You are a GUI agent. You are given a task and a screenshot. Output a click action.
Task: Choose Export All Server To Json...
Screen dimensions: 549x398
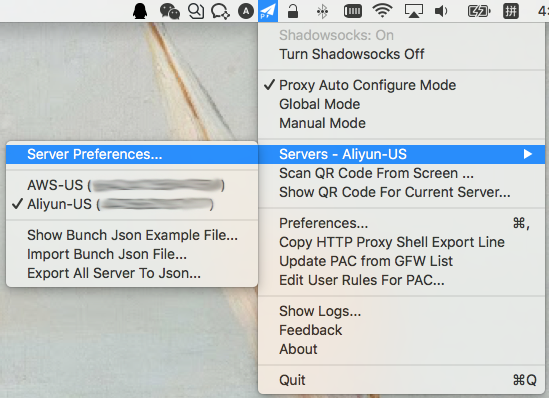pyautogui.click(x=132, y=273)
